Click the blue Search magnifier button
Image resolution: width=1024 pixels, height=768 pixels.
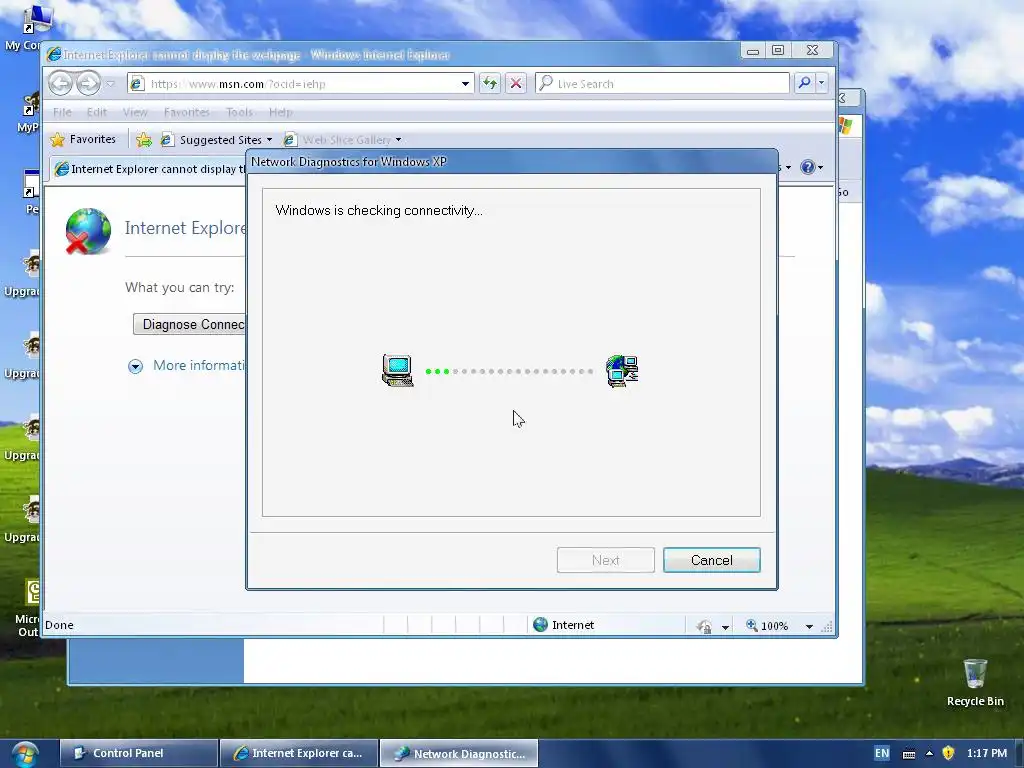[x=805, y=83]
